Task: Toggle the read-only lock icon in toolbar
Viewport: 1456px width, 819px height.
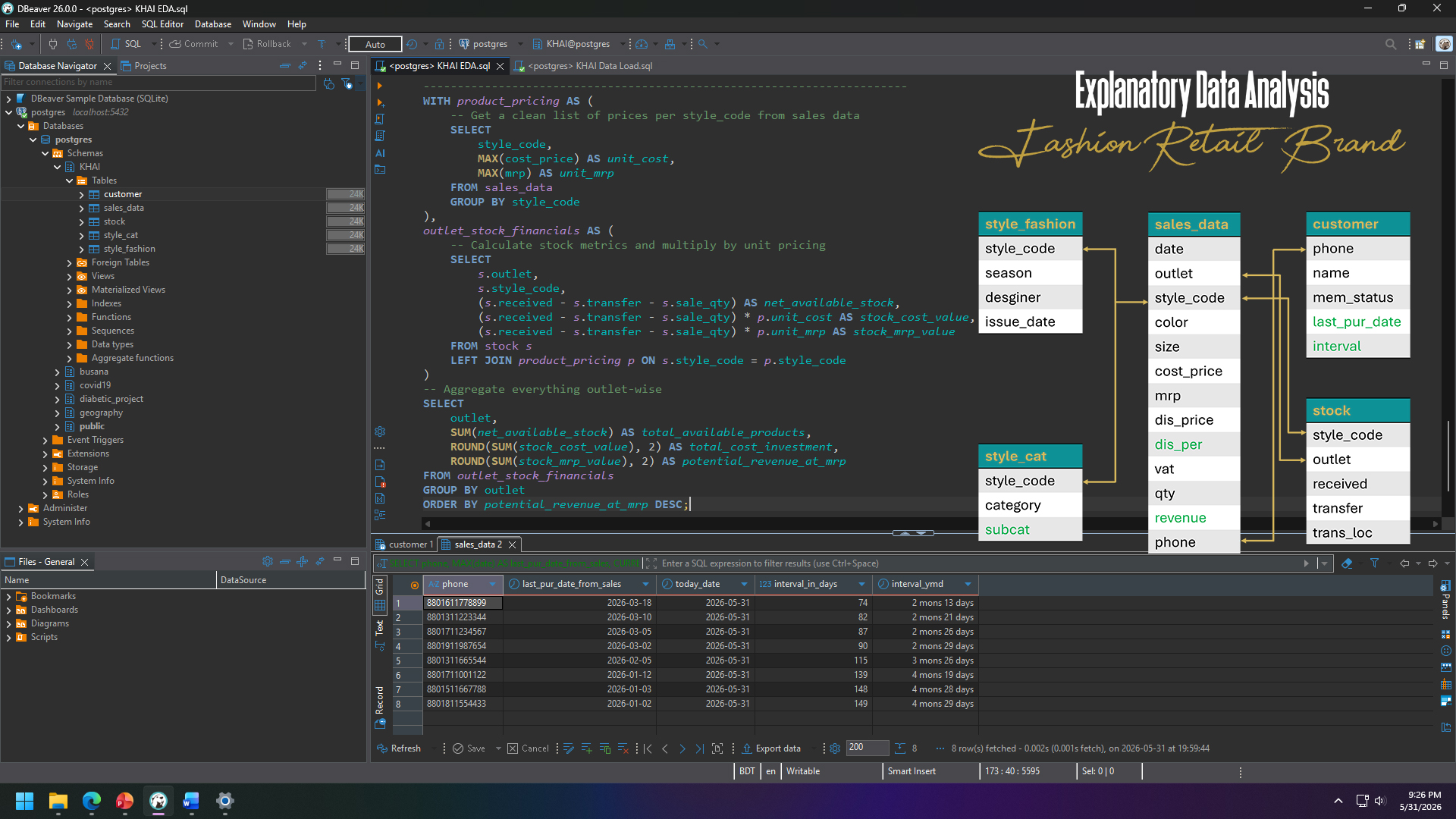Action: [439, 44]
